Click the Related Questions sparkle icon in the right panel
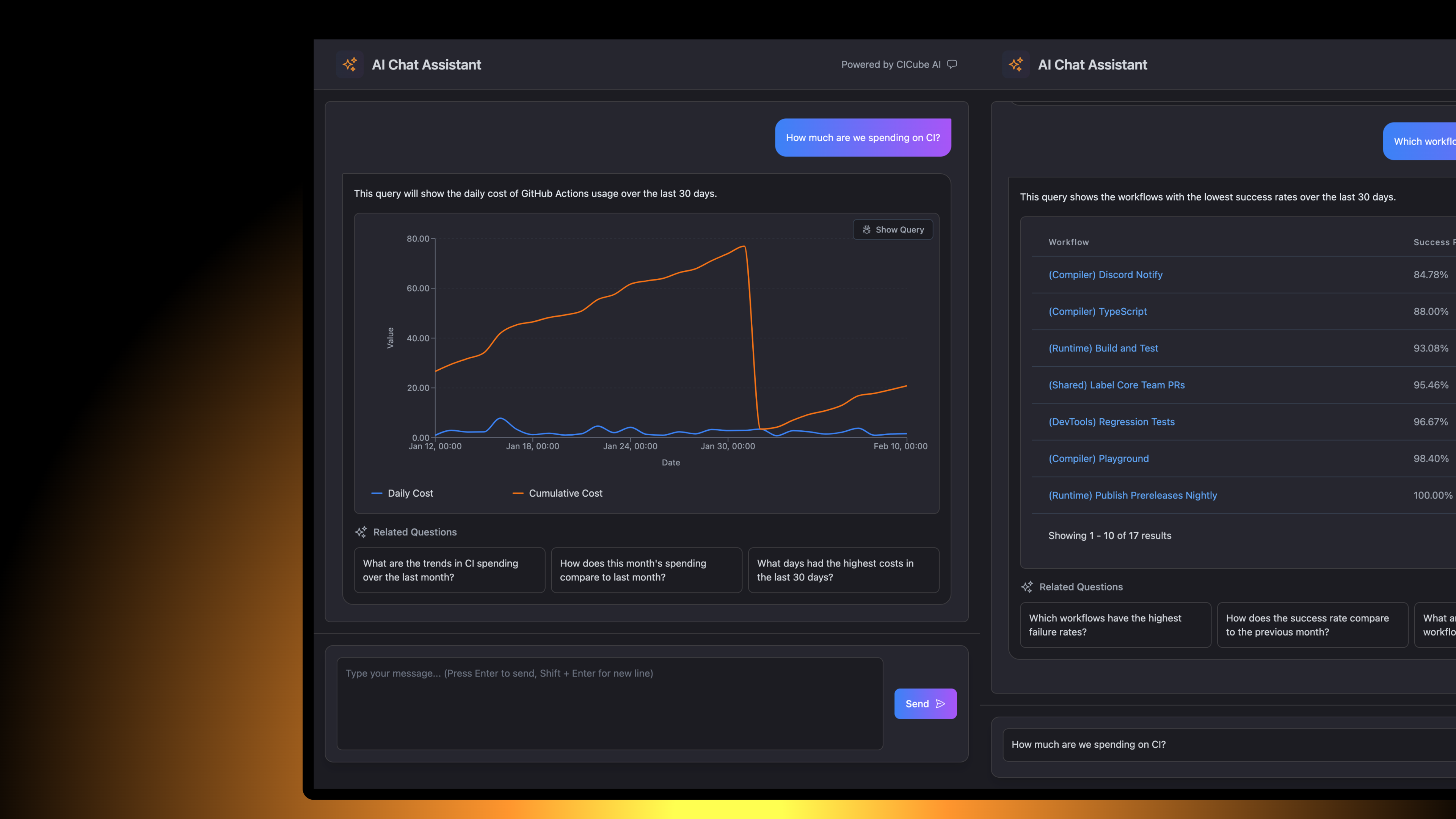This screenshot has height=819, width=1456. [1026, 587]
